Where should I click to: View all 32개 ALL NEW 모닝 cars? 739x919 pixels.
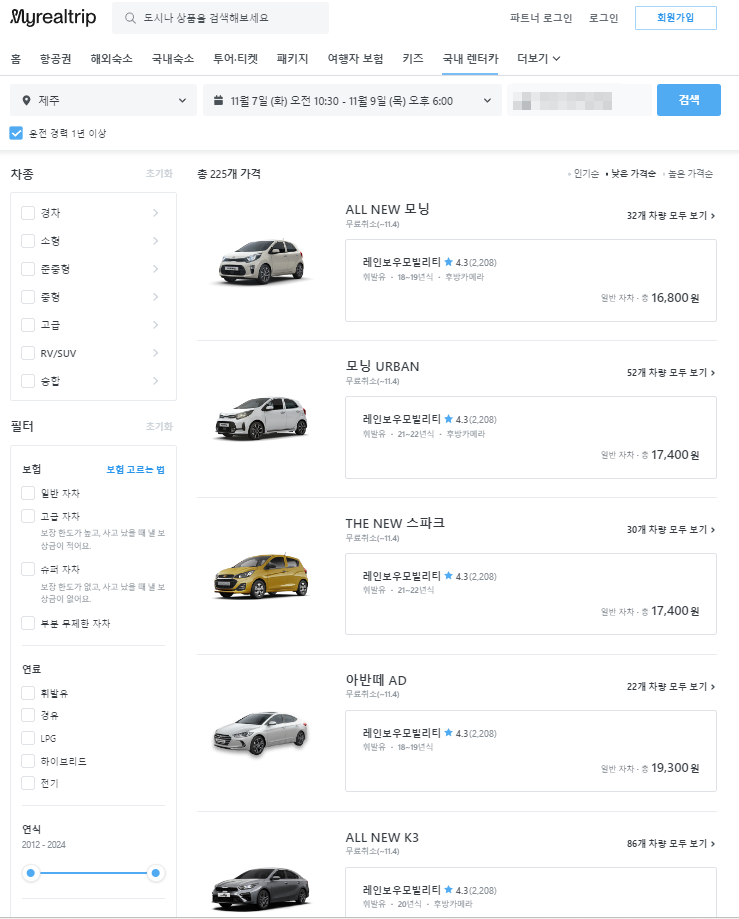tap(671, 216)
